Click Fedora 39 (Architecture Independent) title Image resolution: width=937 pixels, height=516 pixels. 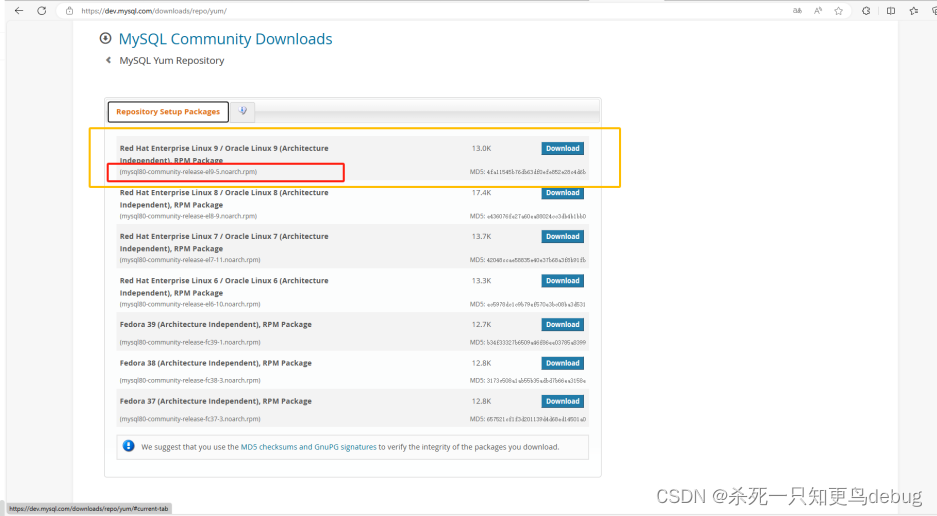click(x=215, y=324)
